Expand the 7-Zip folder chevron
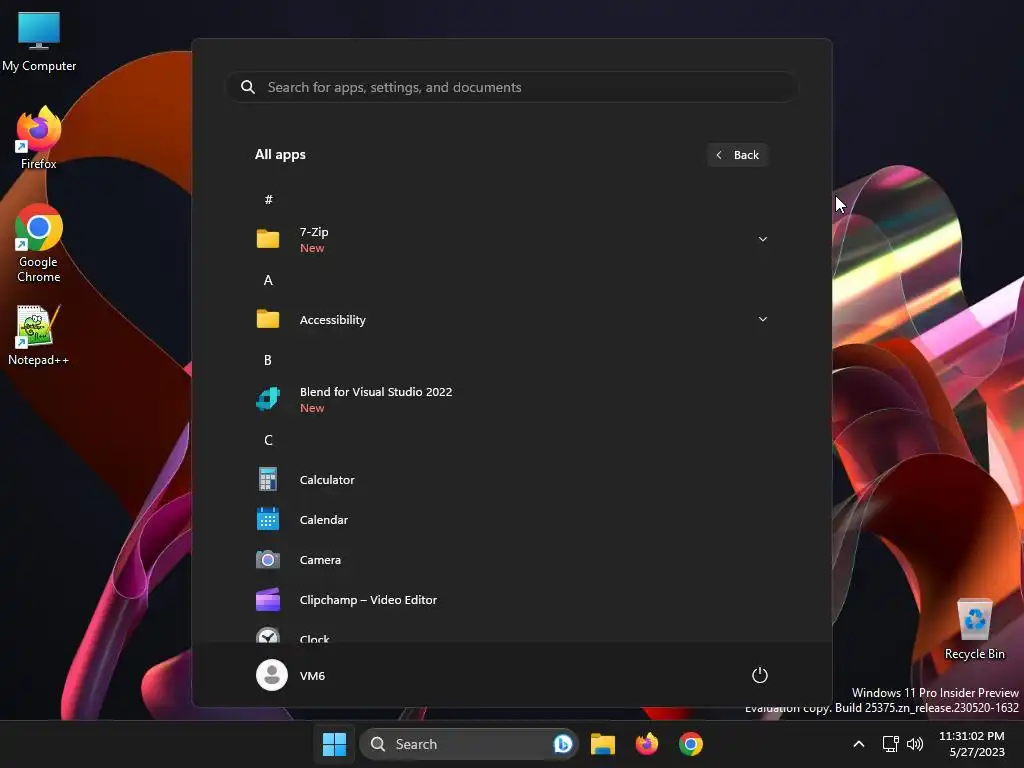 click(762, 239)
